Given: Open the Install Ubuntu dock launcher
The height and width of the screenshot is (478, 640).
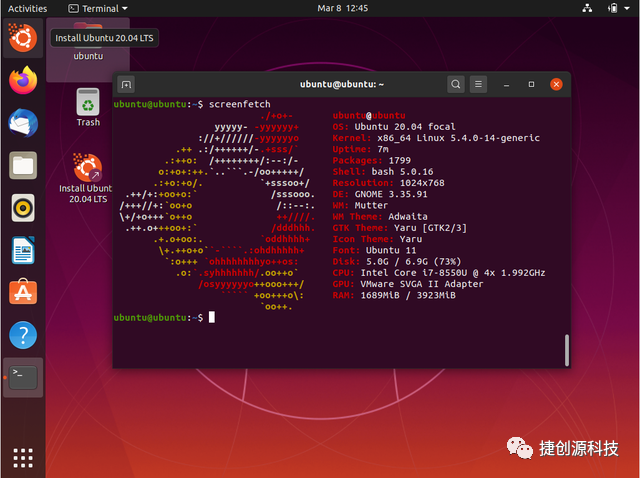Looking at the screenshot, I should 23,38.
